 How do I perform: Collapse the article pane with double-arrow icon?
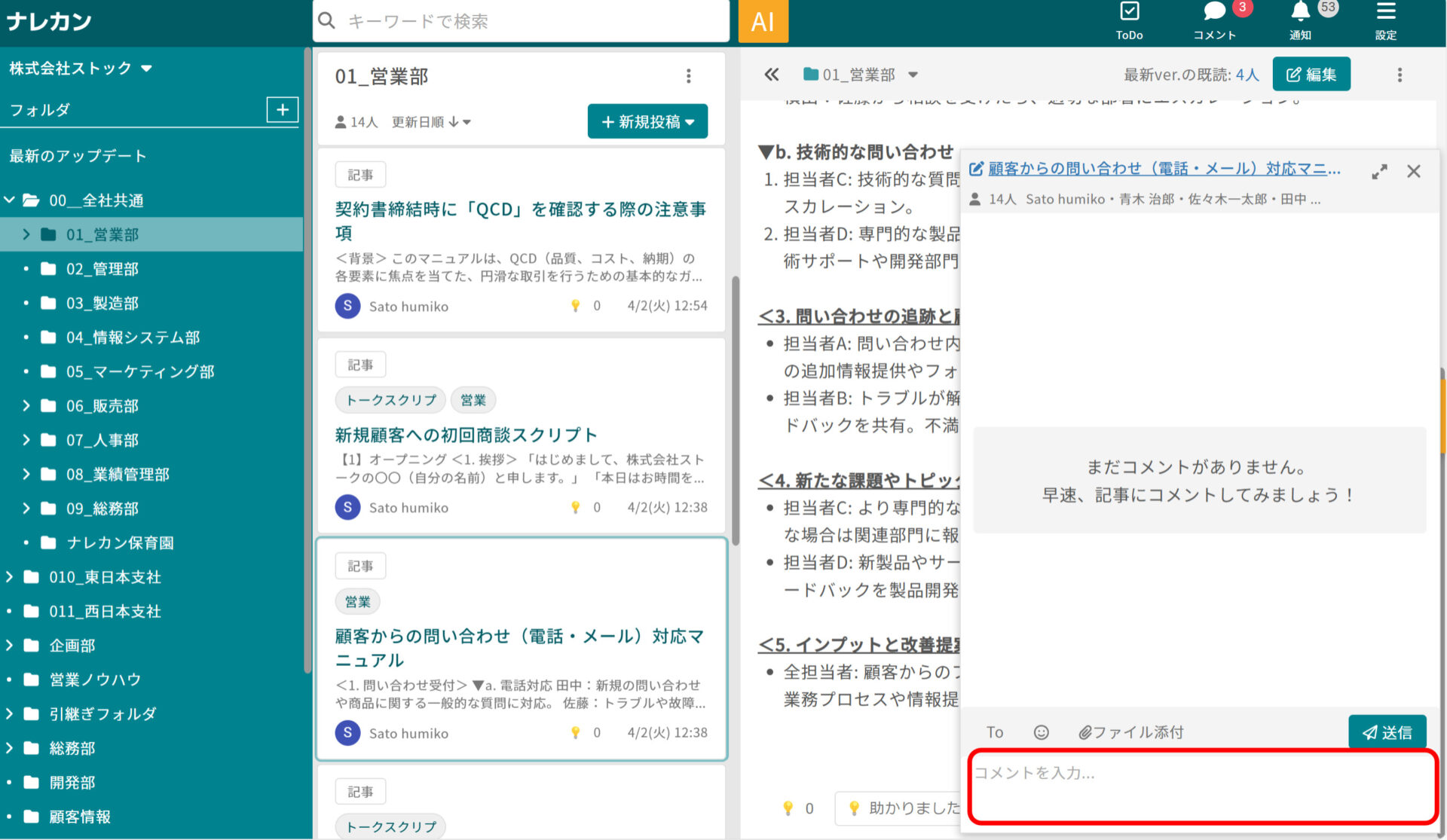(772, 74)
